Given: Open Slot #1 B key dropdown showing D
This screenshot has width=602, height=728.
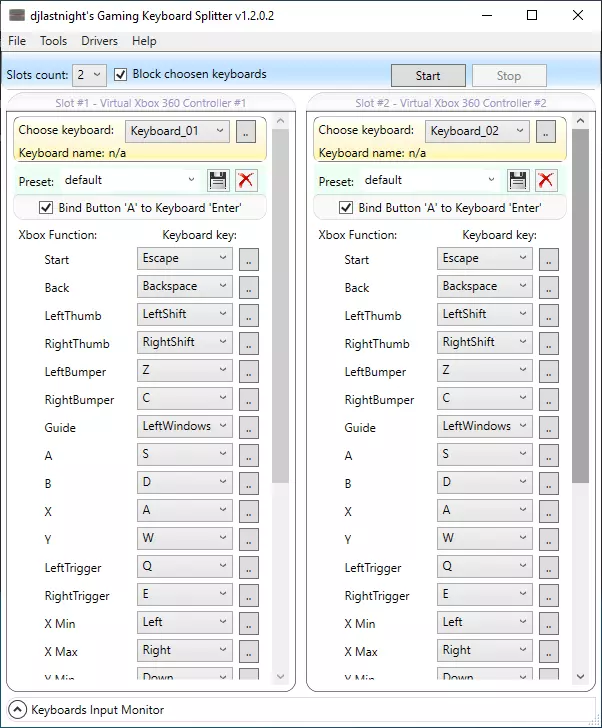Looking at the screenshot, I should pos(185,482).
